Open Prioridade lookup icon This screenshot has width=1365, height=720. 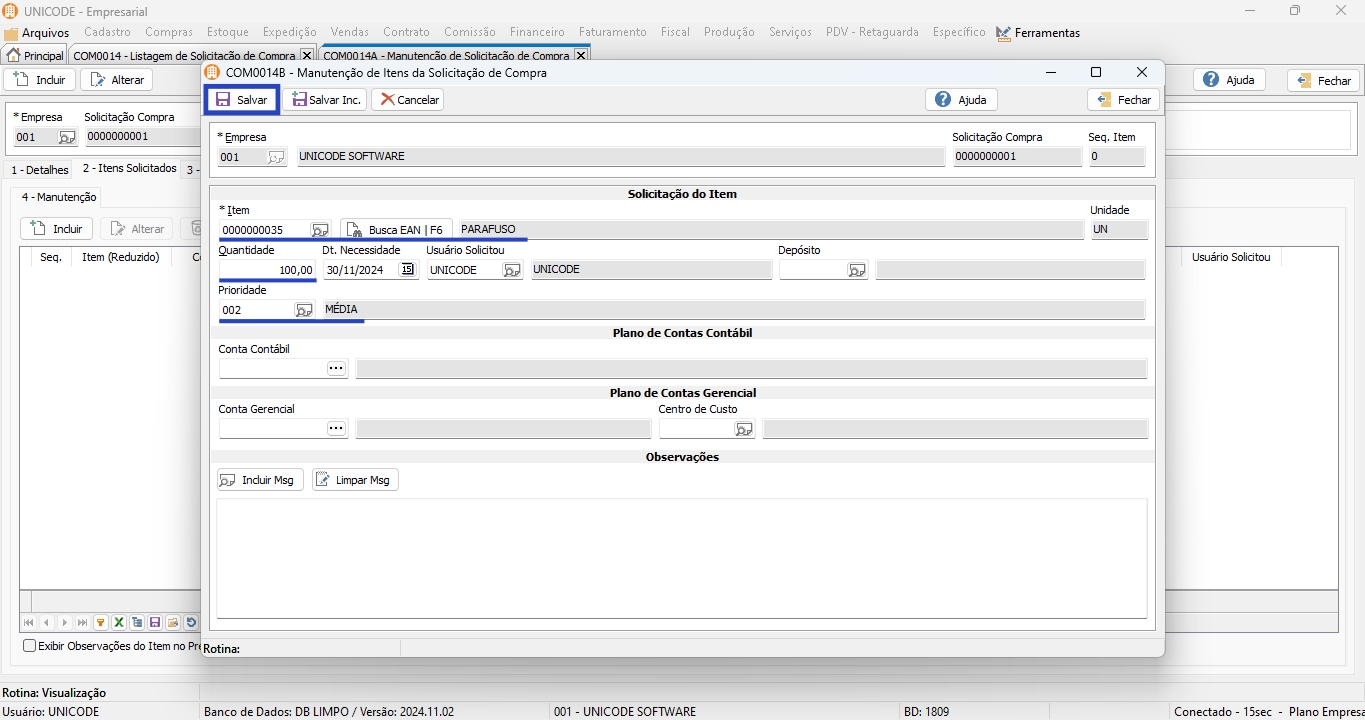click(x=303, y=310)
